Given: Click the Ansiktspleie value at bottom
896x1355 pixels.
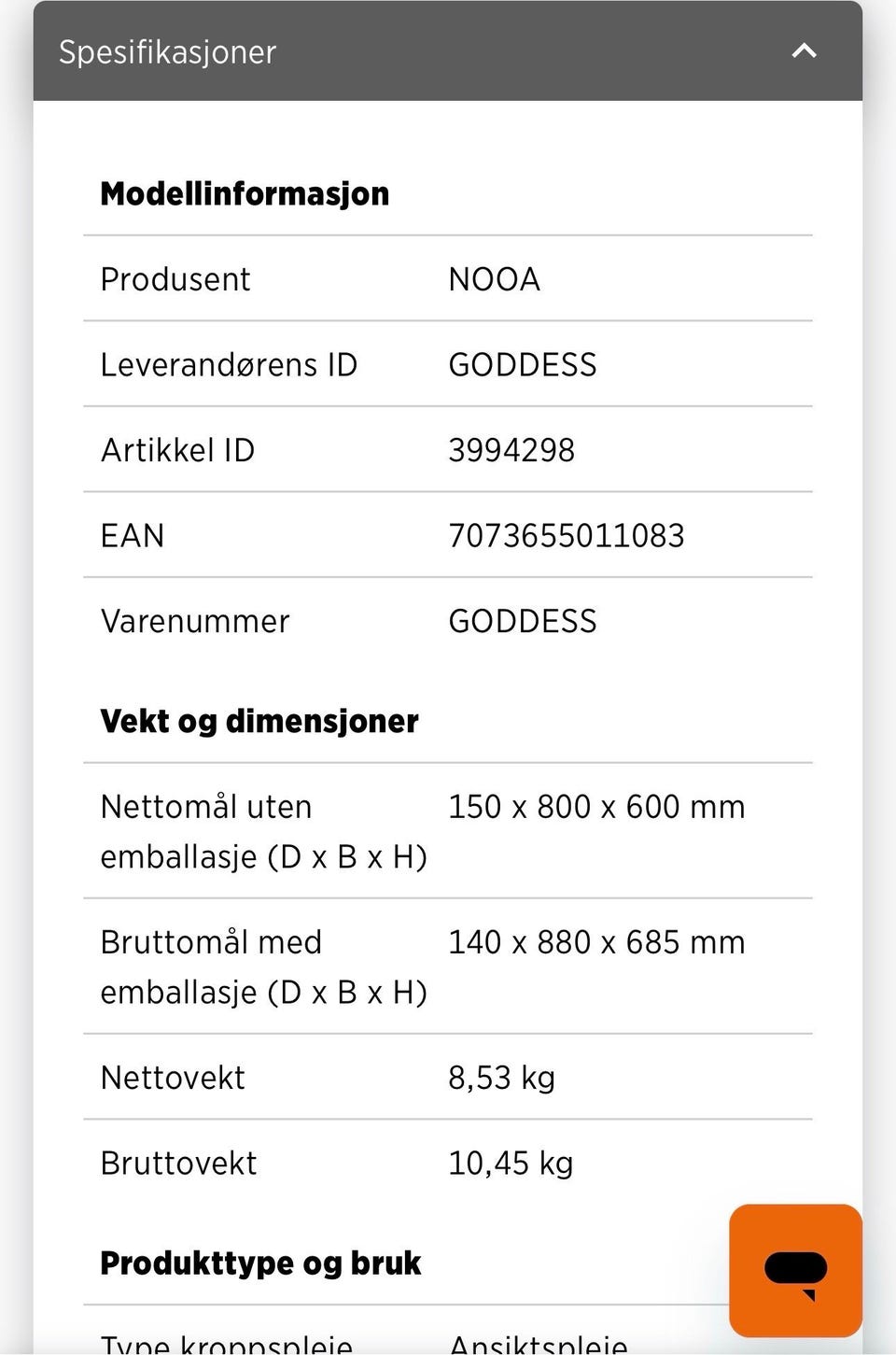Looking at the screenshot, I should point(538,1345).
